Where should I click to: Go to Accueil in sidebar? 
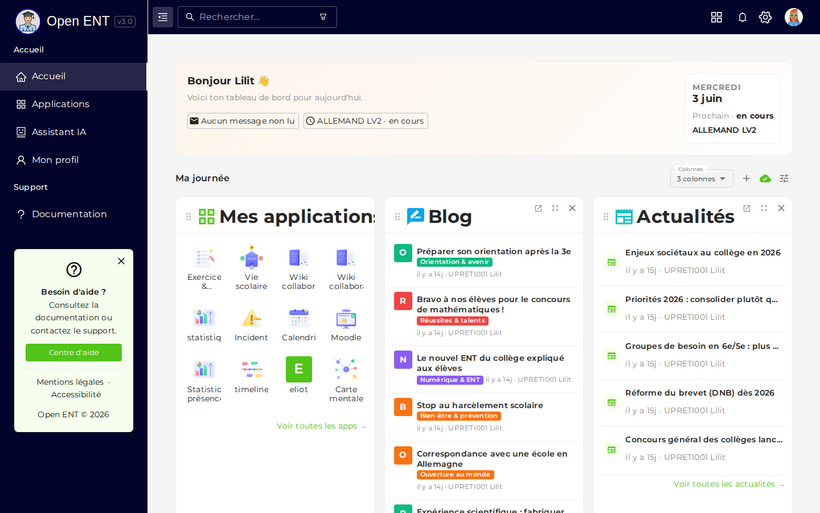(73, 76)
